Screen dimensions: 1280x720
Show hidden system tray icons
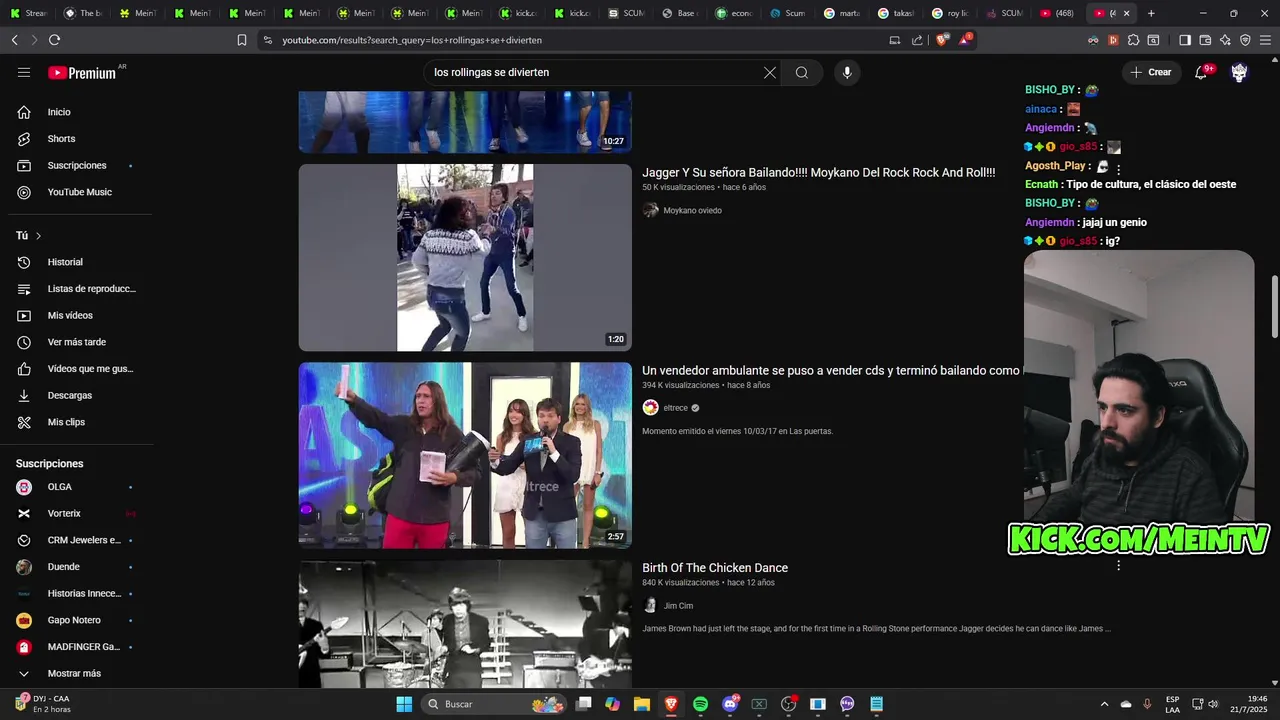coord(1104,704)
